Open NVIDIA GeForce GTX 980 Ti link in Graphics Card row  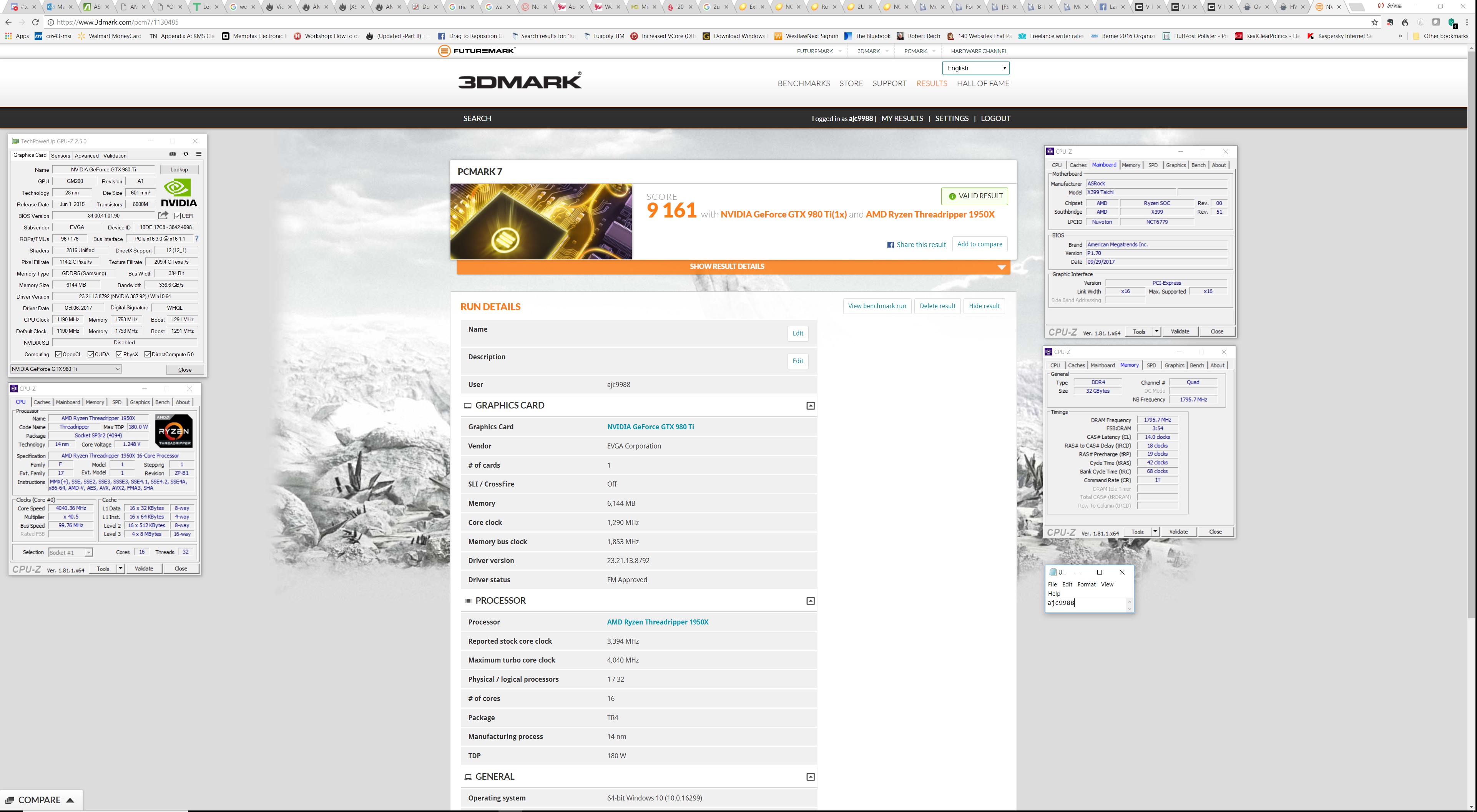click(x=650, y=427)
